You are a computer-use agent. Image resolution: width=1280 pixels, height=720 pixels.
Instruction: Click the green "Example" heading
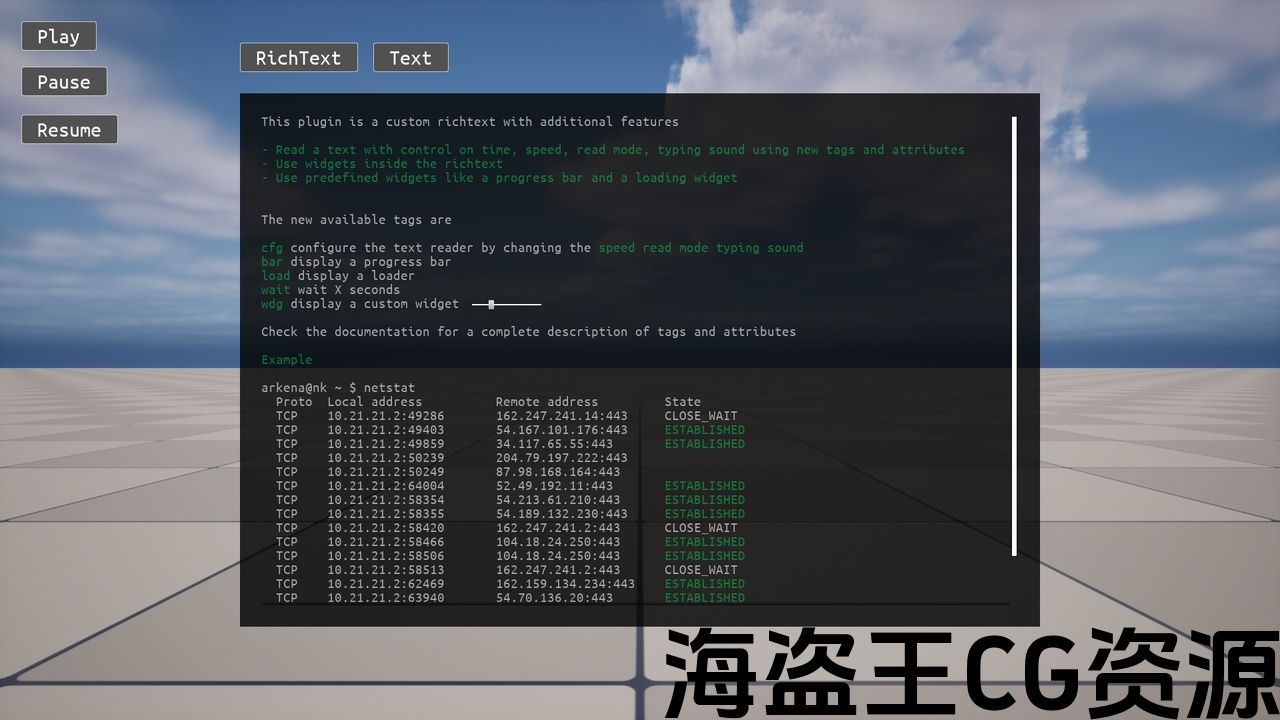coord(286,360)
